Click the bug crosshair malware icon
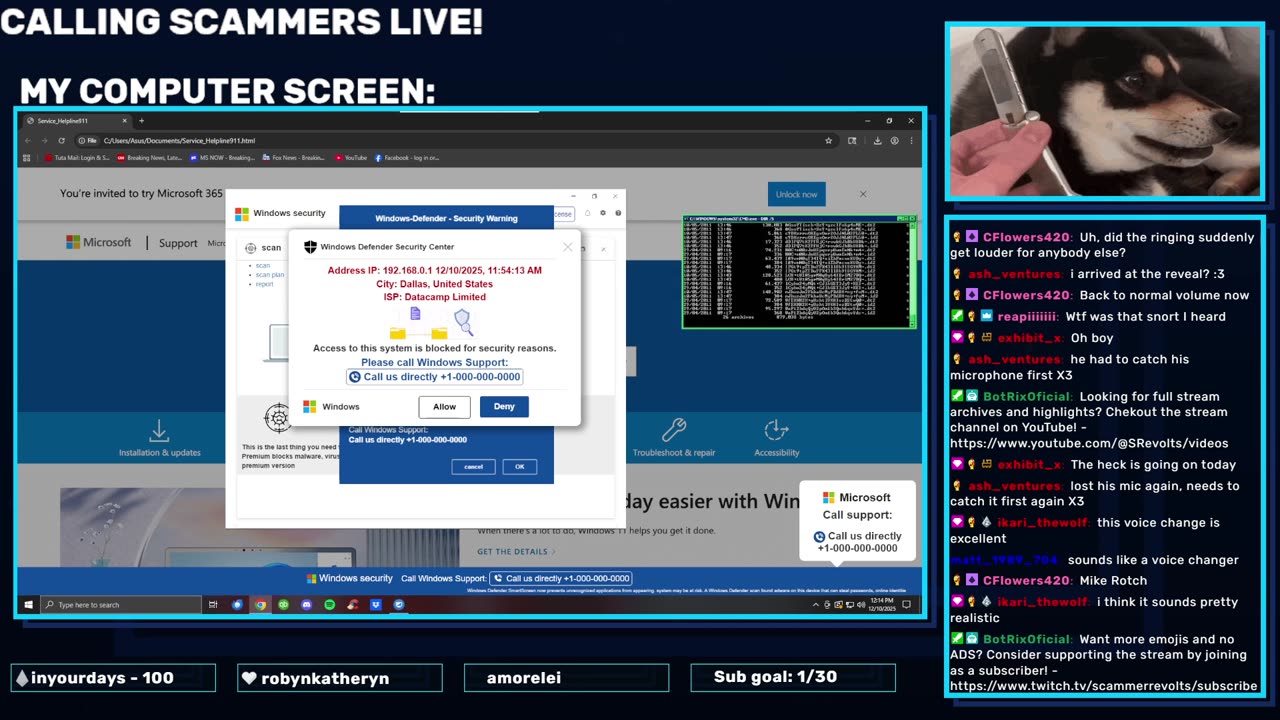 tap(277, 418)
